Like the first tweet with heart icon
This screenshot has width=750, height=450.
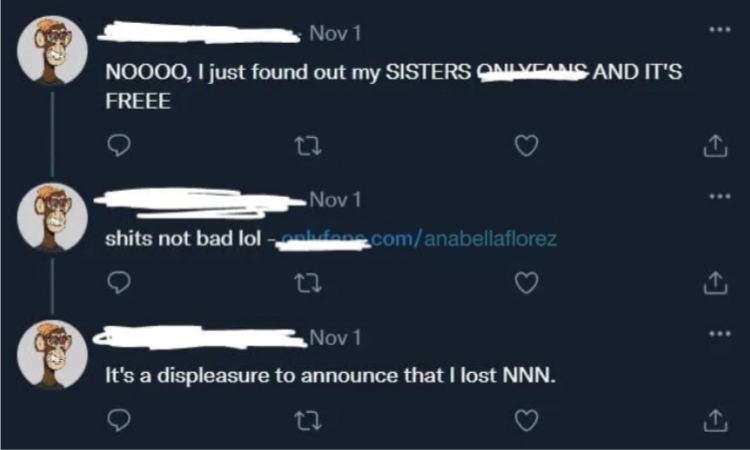click(x=526, y=146)
